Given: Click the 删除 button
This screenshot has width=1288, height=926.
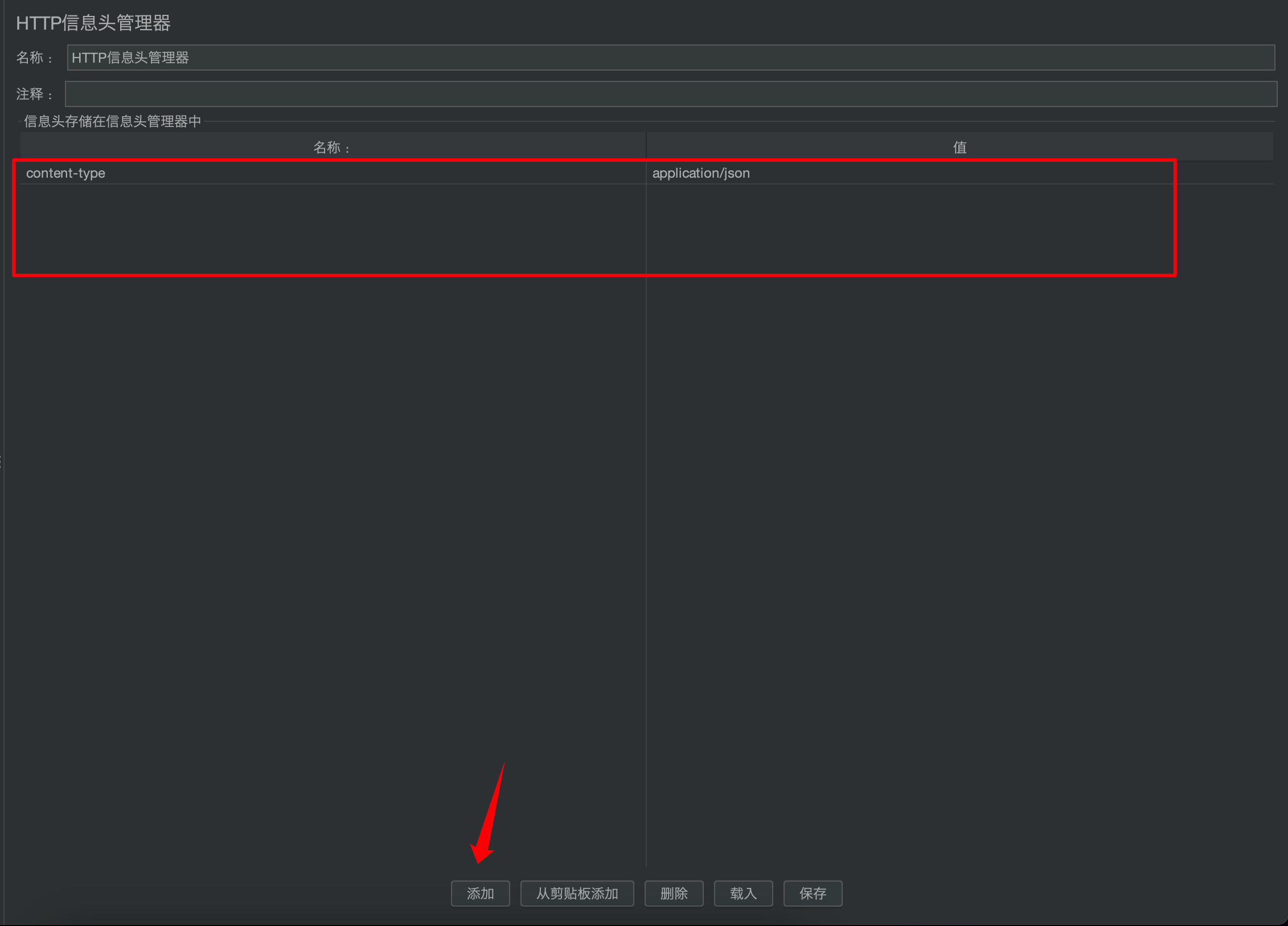Looking at the screenshot, I should 674,893.
